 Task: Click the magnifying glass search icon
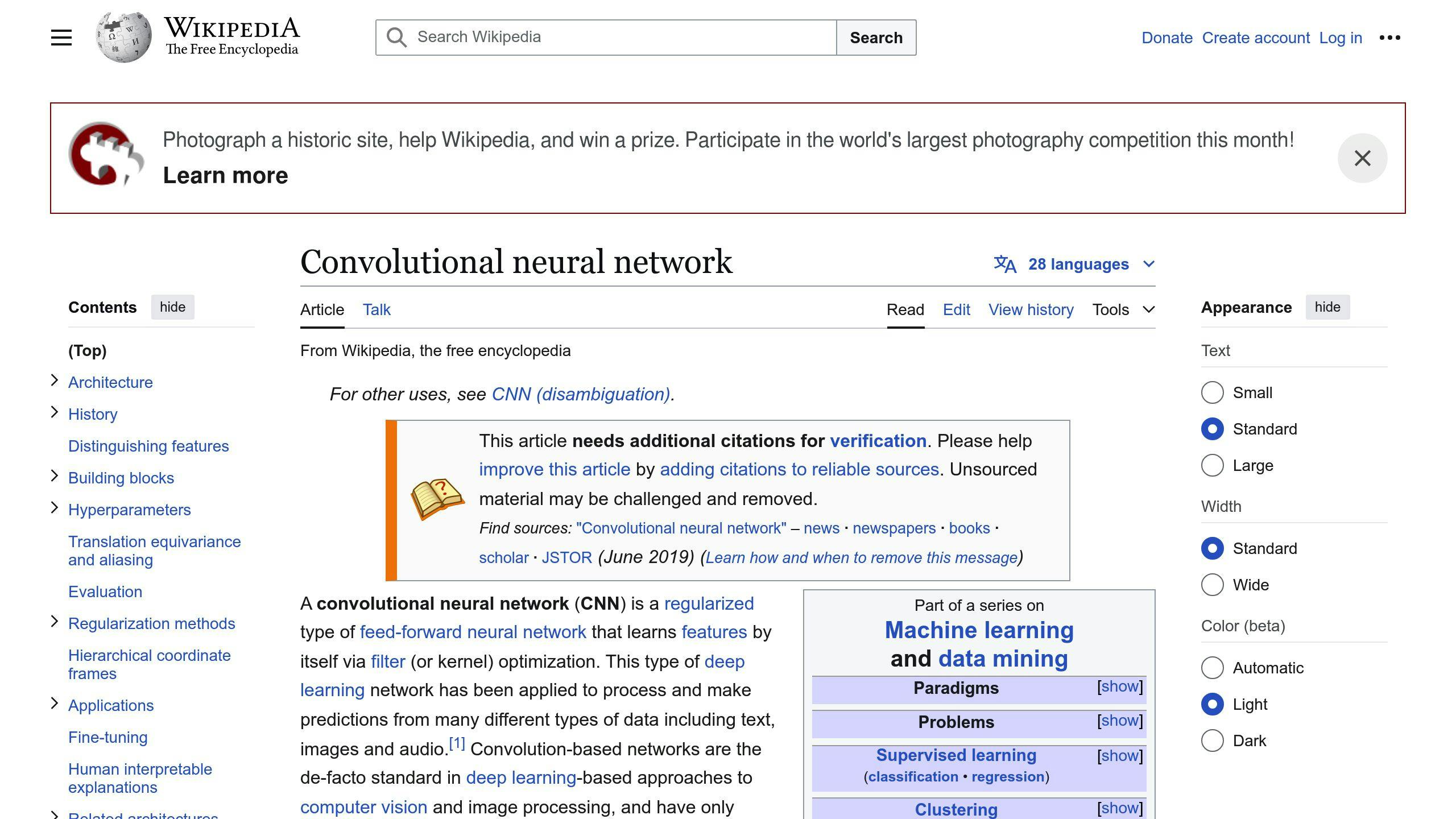(x=396, y=38)
